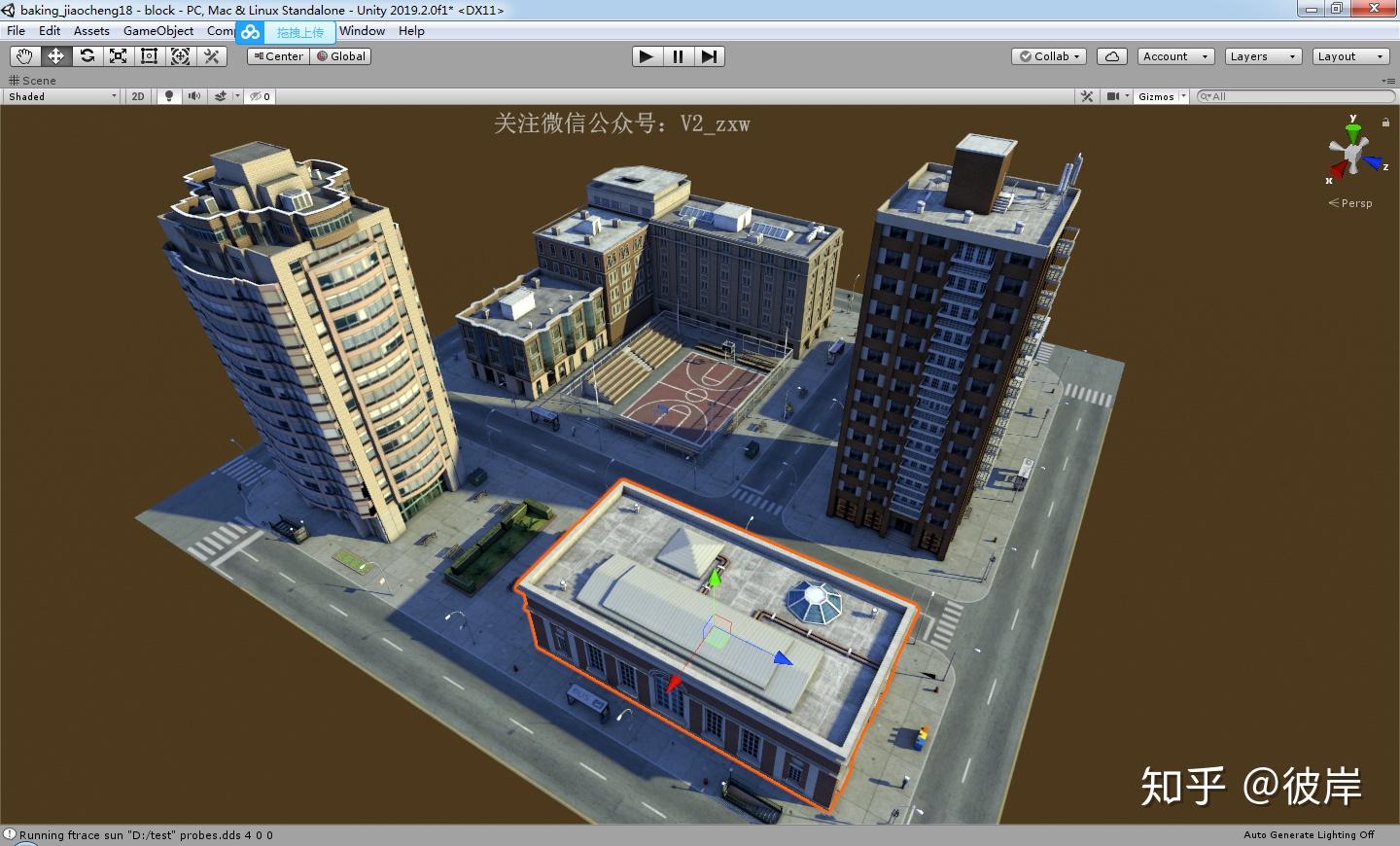This screenshot has width=1400, height=846.
Task: Open the Shaded draw mode dropdown
Action: [62, 96]
